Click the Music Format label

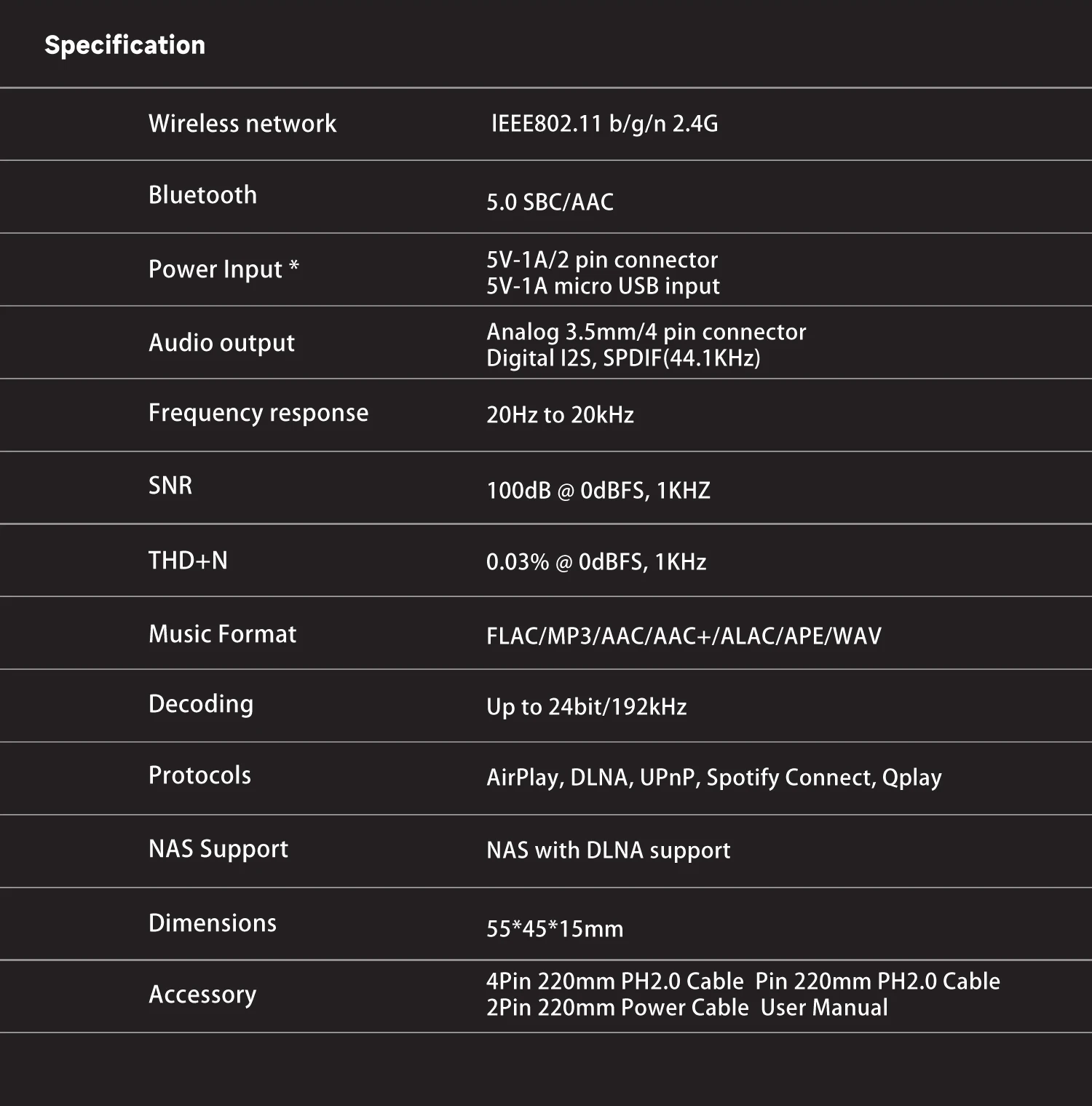(222, 634)
